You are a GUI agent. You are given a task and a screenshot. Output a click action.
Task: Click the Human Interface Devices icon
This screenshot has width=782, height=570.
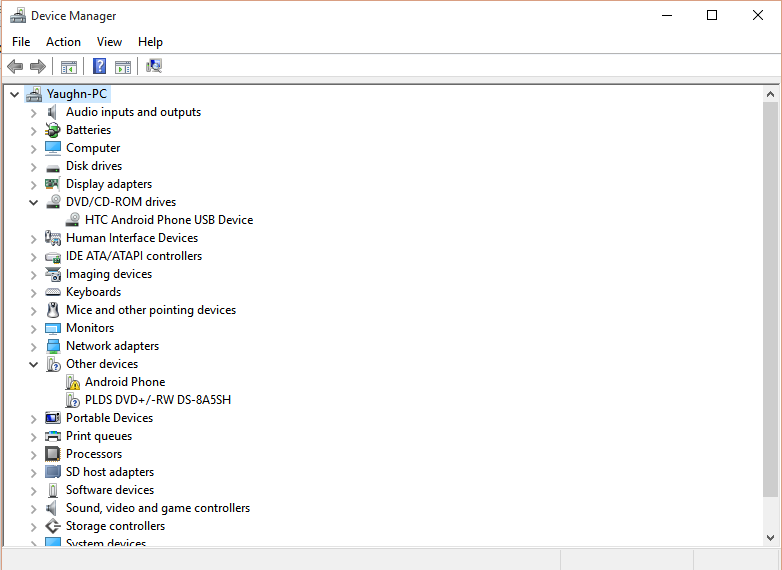(x=52, y=238)
